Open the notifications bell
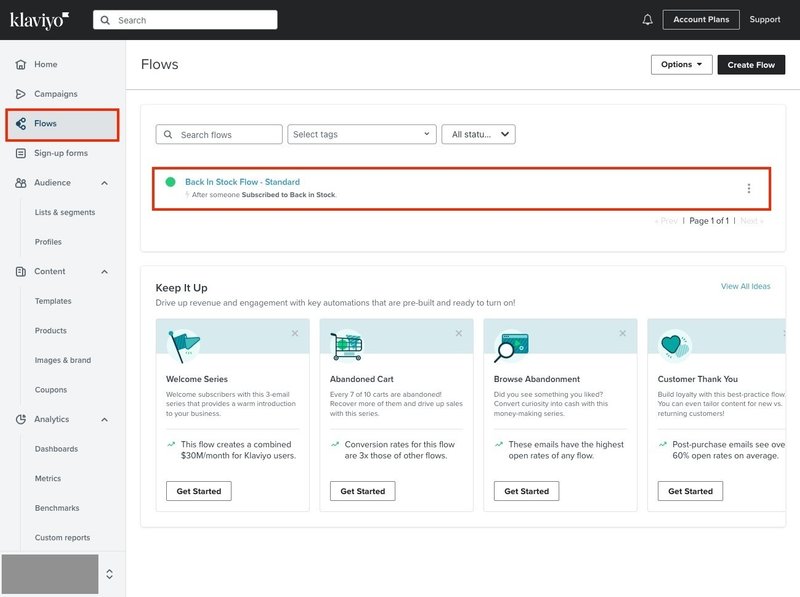Screen dimensions: 800x597 point(647,20)
